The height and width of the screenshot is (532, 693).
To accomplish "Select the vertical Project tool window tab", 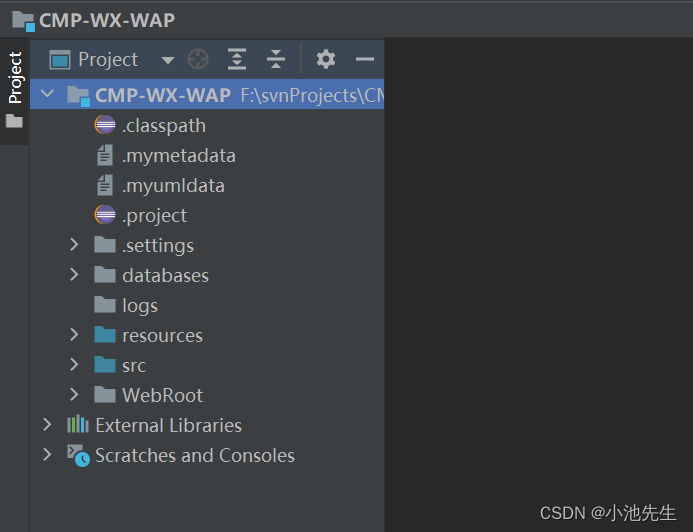I will [x=15, y=77].
